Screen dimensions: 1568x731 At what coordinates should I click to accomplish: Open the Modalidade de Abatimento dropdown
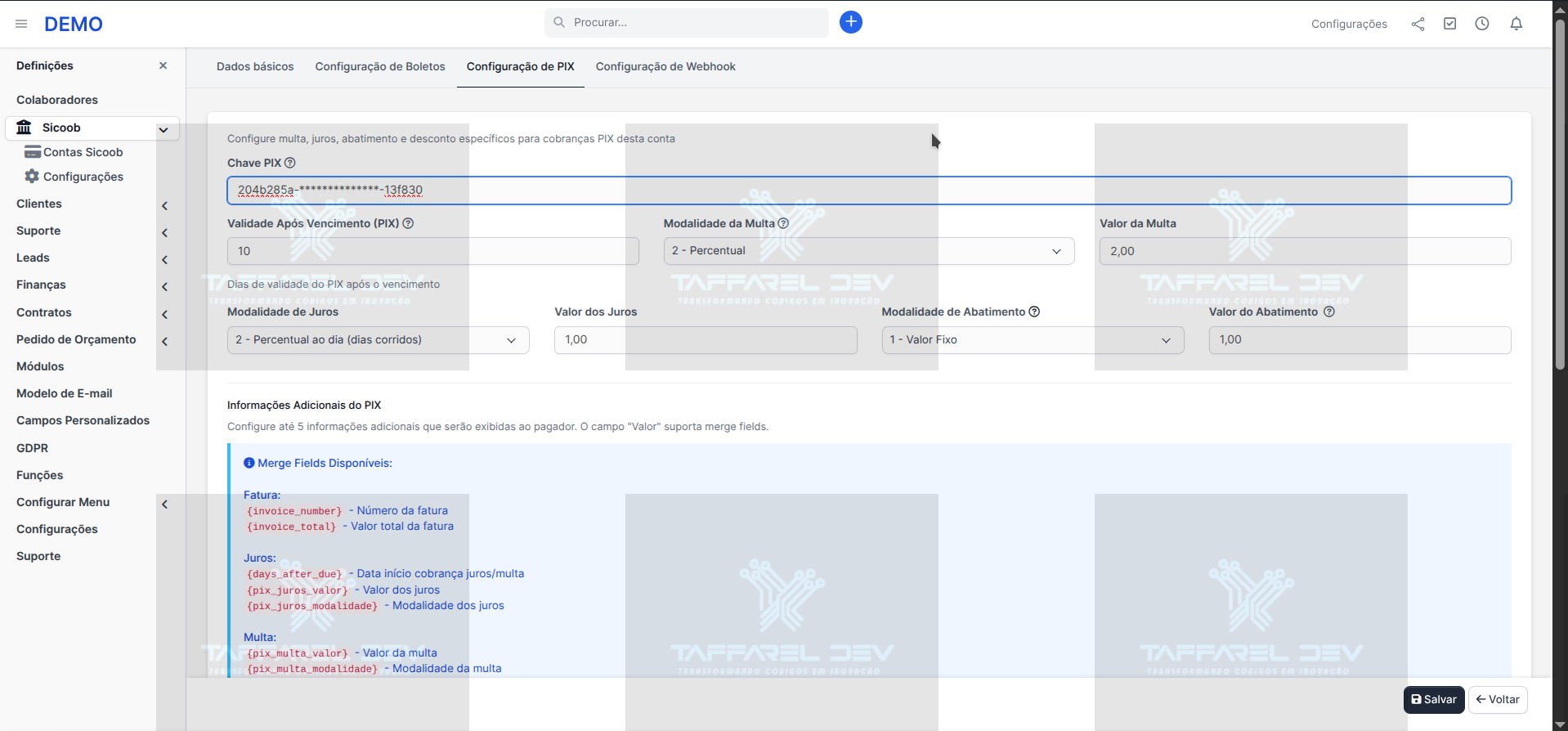click(1032, 340)
